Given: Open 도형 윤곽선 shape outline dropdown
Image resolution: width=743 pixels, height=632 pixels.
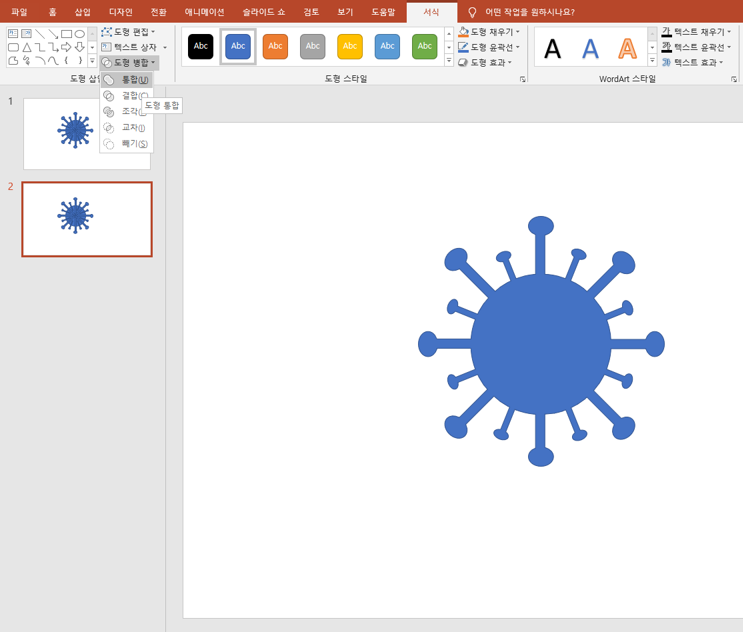Looking at the screenshot, I should (x=518, y=47).
